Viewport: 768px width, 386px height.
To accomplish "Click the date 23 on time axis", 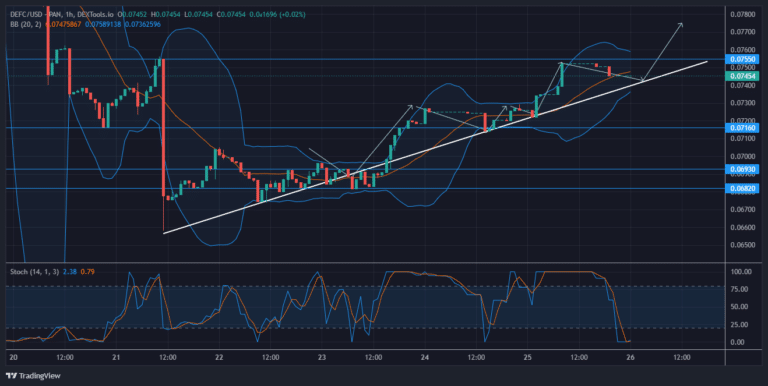I will pos(322,358).
